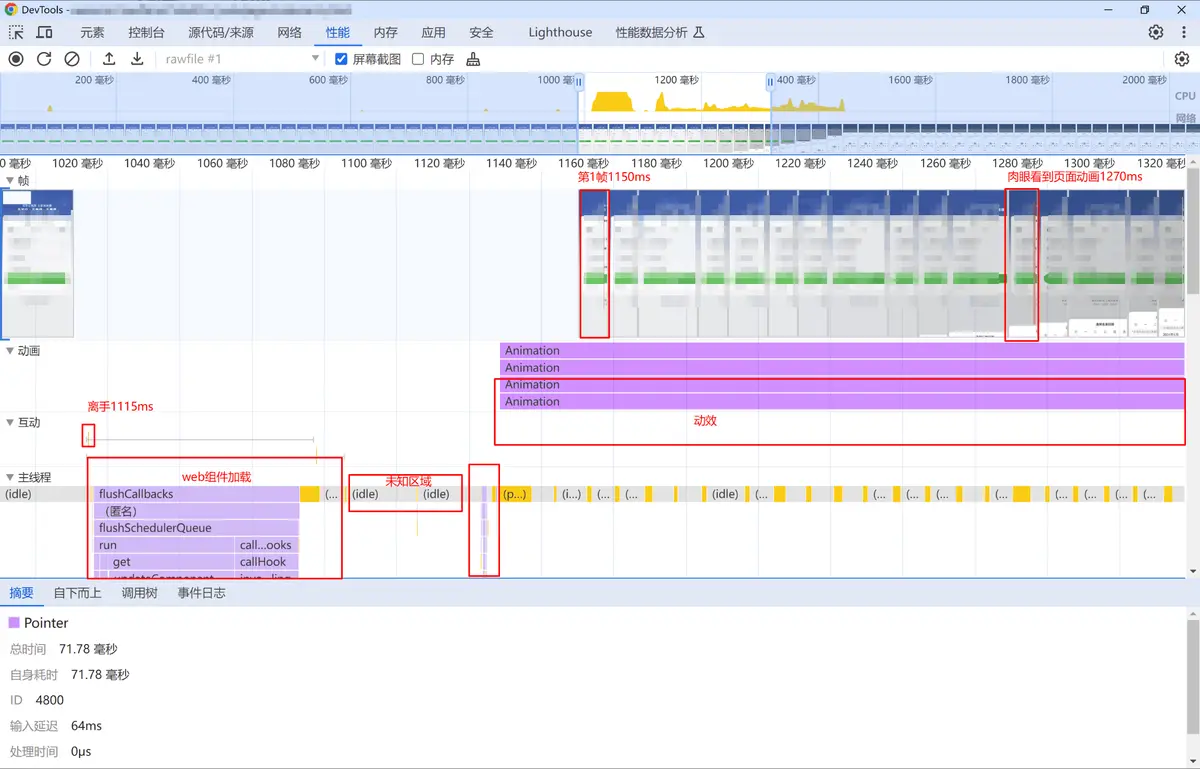Screen dimensions: 1200x769
Task: Collapse the 互动 track
Action: pos(10,423)
